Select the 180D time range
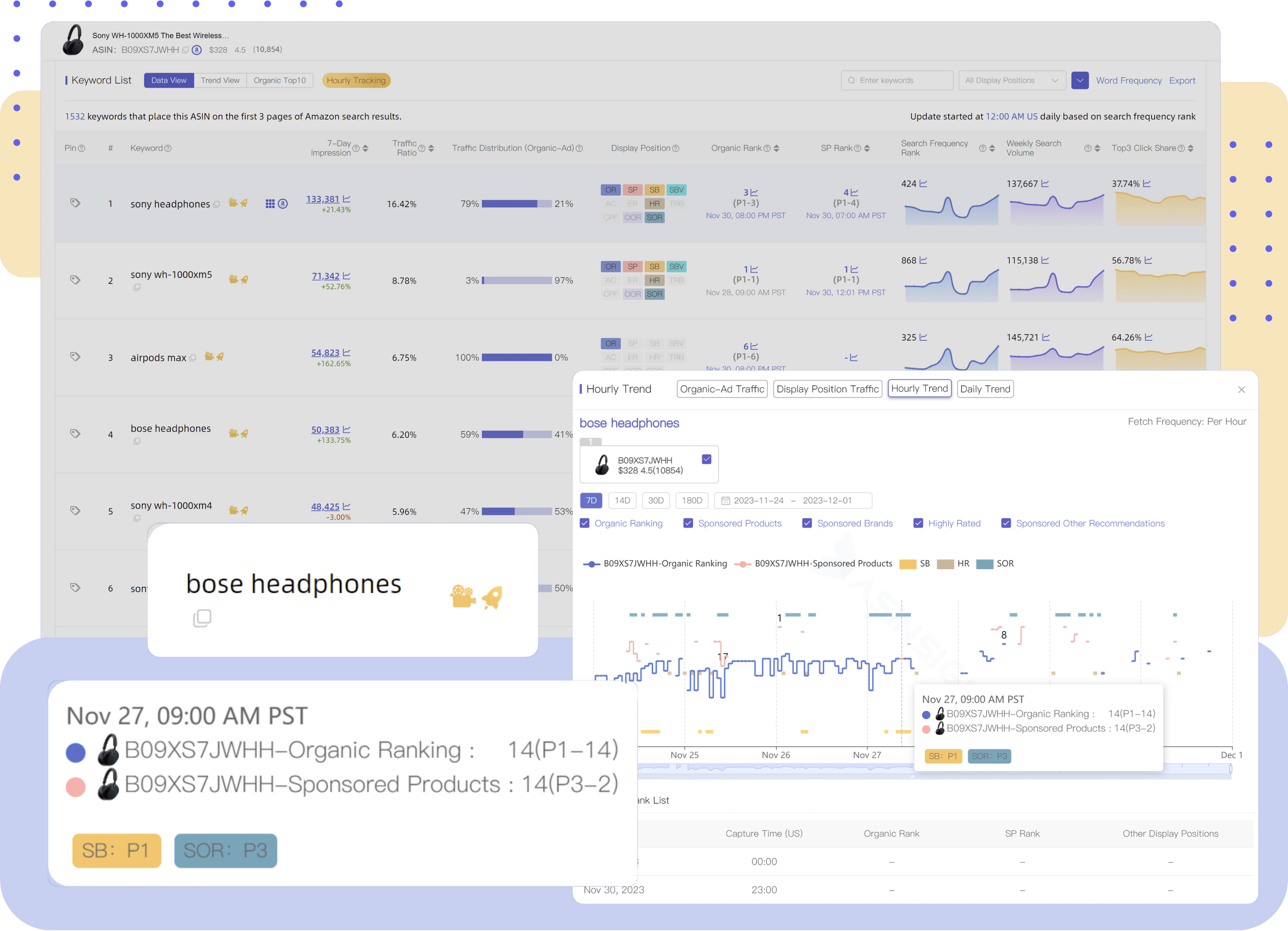 [x=692, y=500]
